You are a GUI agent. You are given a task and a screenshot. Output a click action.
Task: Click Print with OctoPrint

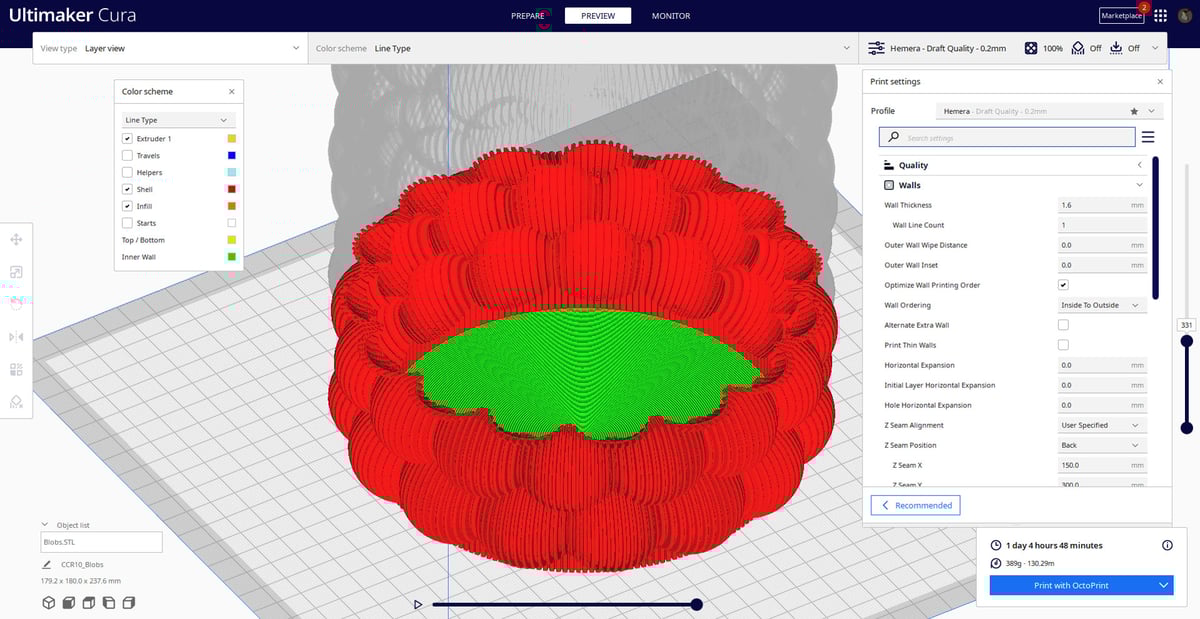[x=1071, y=585]
